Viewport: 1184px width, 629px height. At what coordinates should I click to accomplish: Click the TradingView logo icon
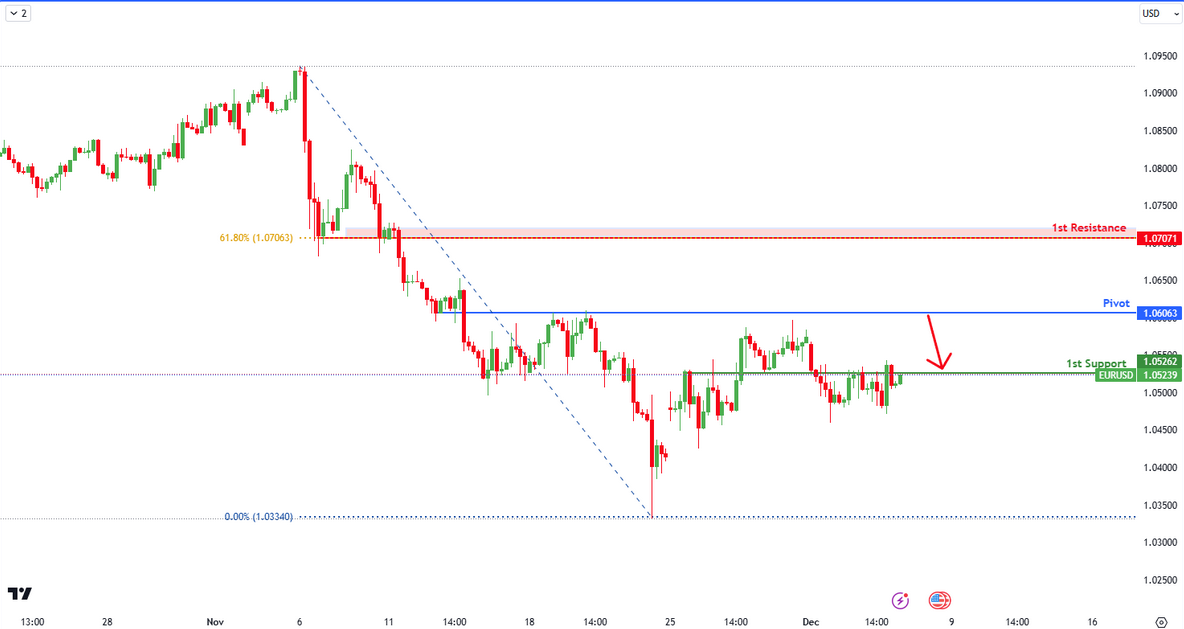click(x=20, y=594)
